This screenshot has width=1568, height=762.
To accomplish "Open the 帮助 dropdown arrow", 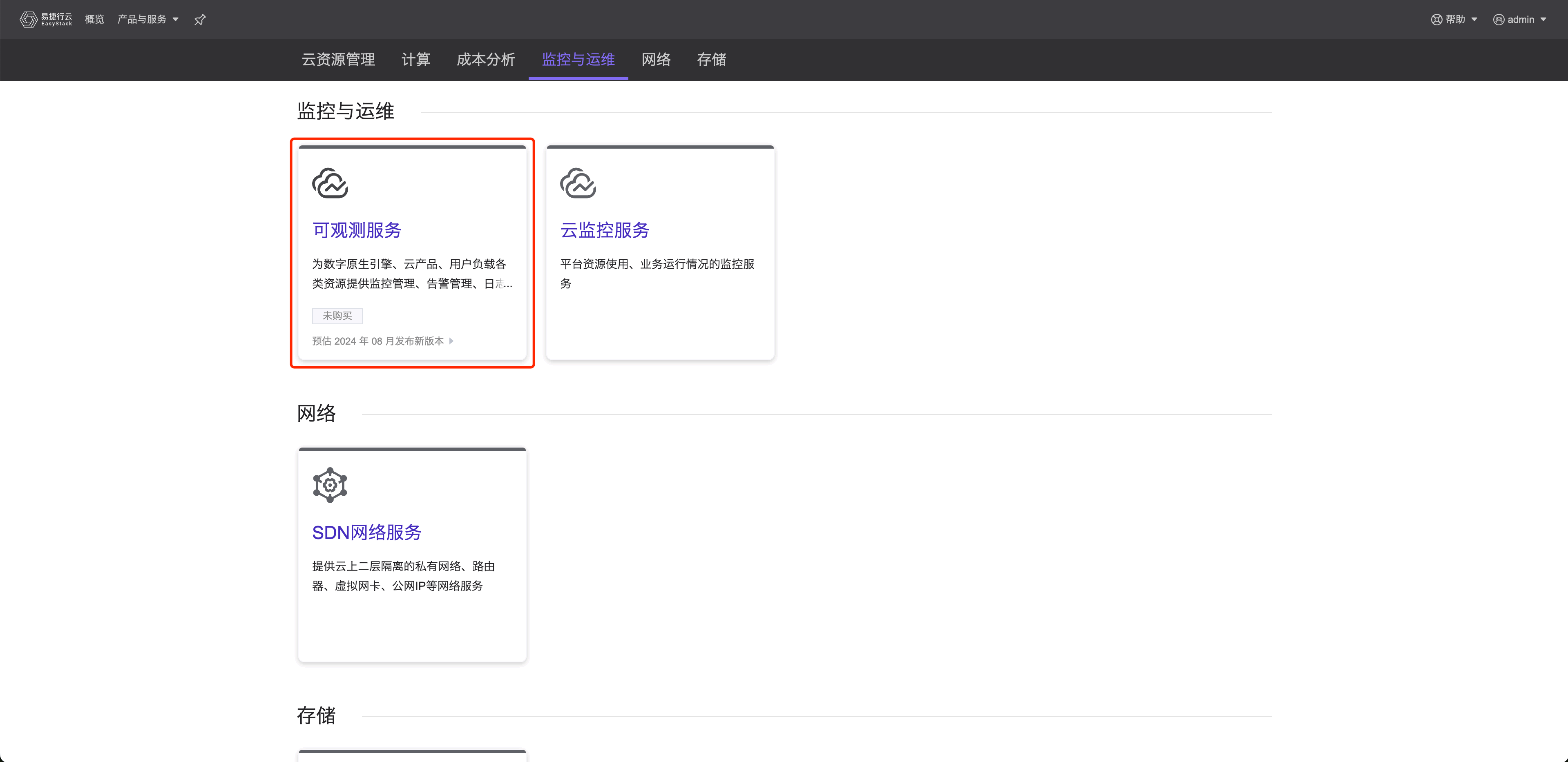I will (x=1474, y=20).
